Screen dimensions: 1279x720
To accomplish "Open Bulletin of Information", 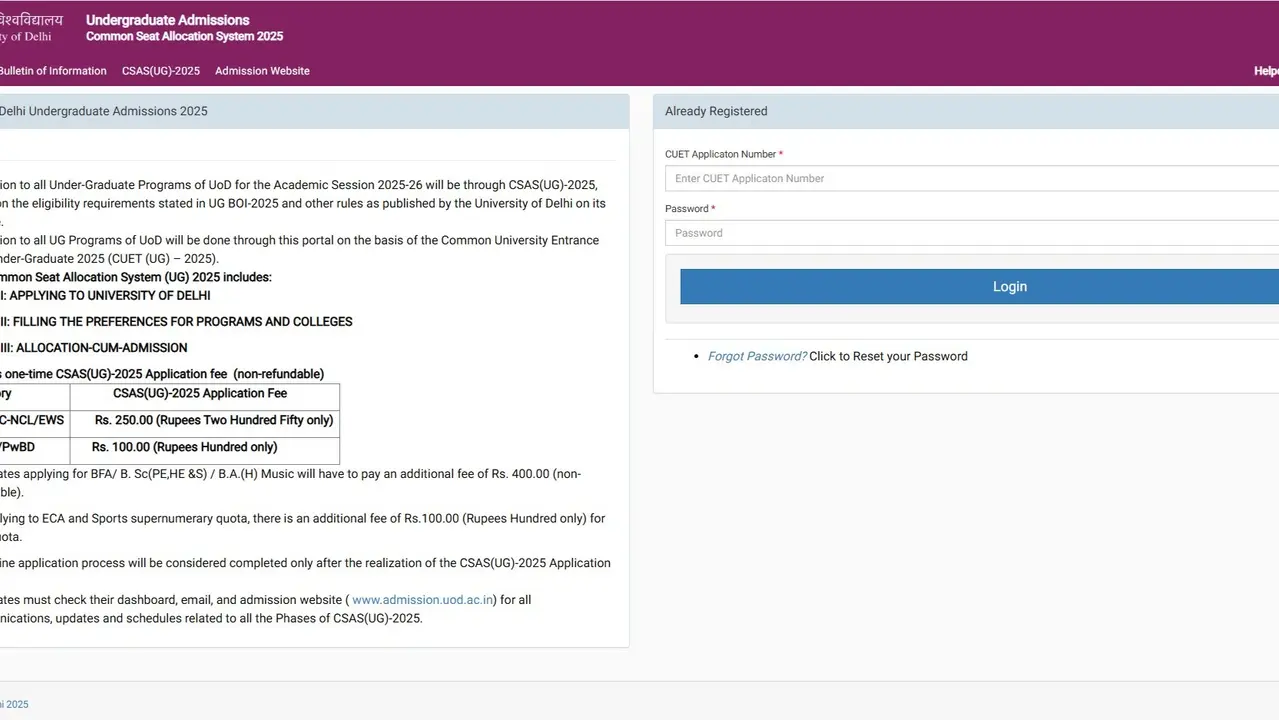I will click(53, 71).
